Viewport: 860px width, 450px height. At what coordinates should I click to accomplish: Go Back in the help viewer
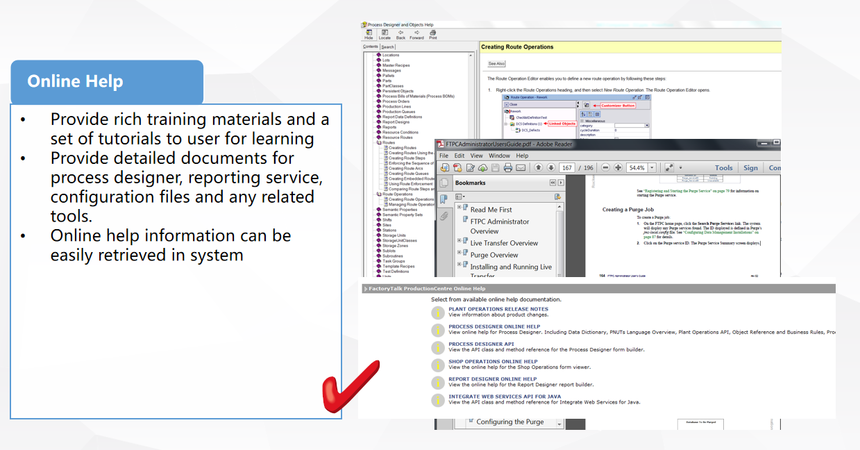[x=400, y=35]
